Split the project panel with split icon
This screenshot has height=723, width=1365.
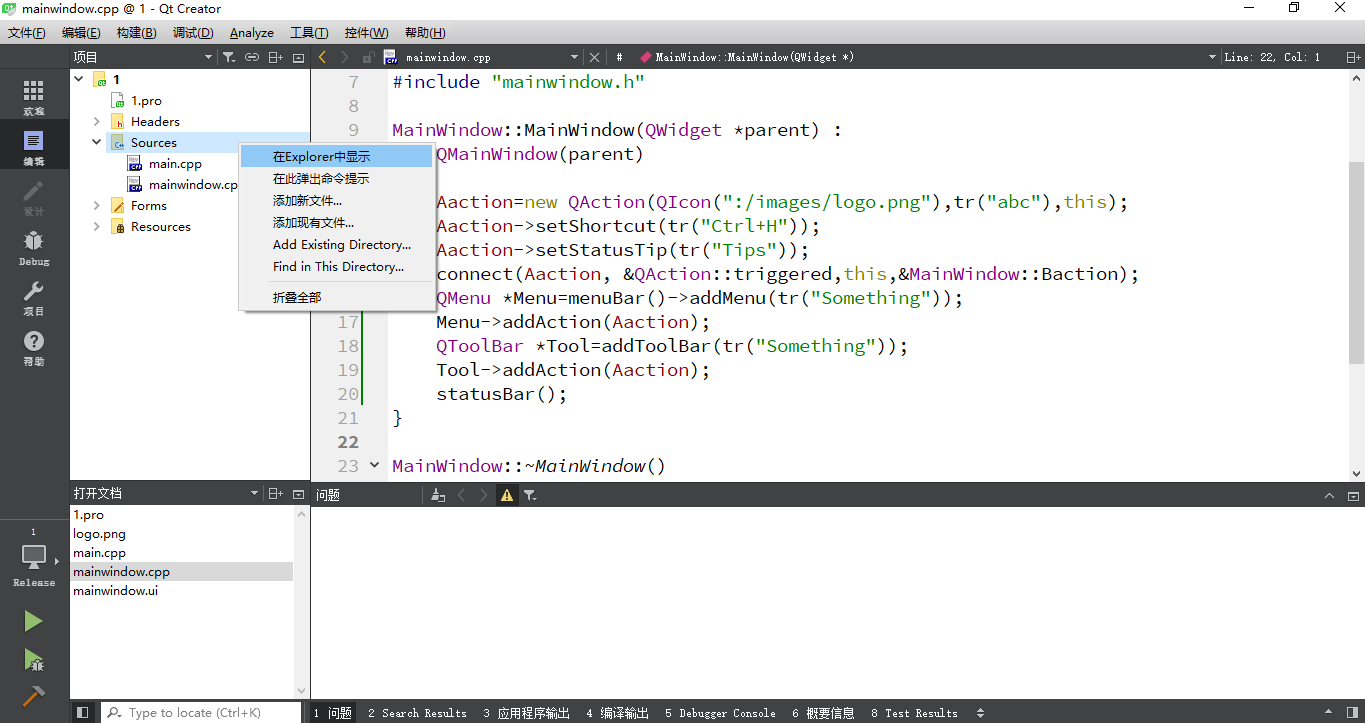[275, 57]
